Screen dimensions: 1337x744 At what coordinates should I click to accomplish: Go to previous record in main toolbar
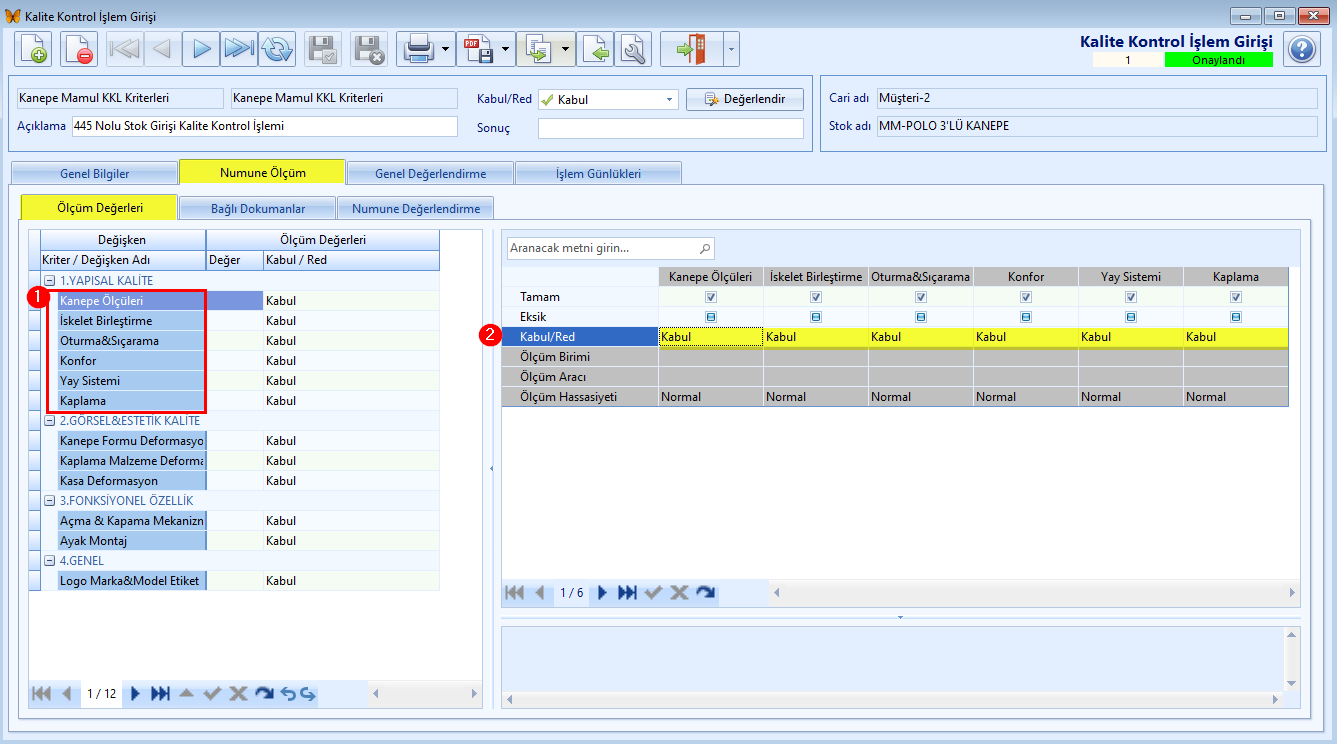[162, 48]
